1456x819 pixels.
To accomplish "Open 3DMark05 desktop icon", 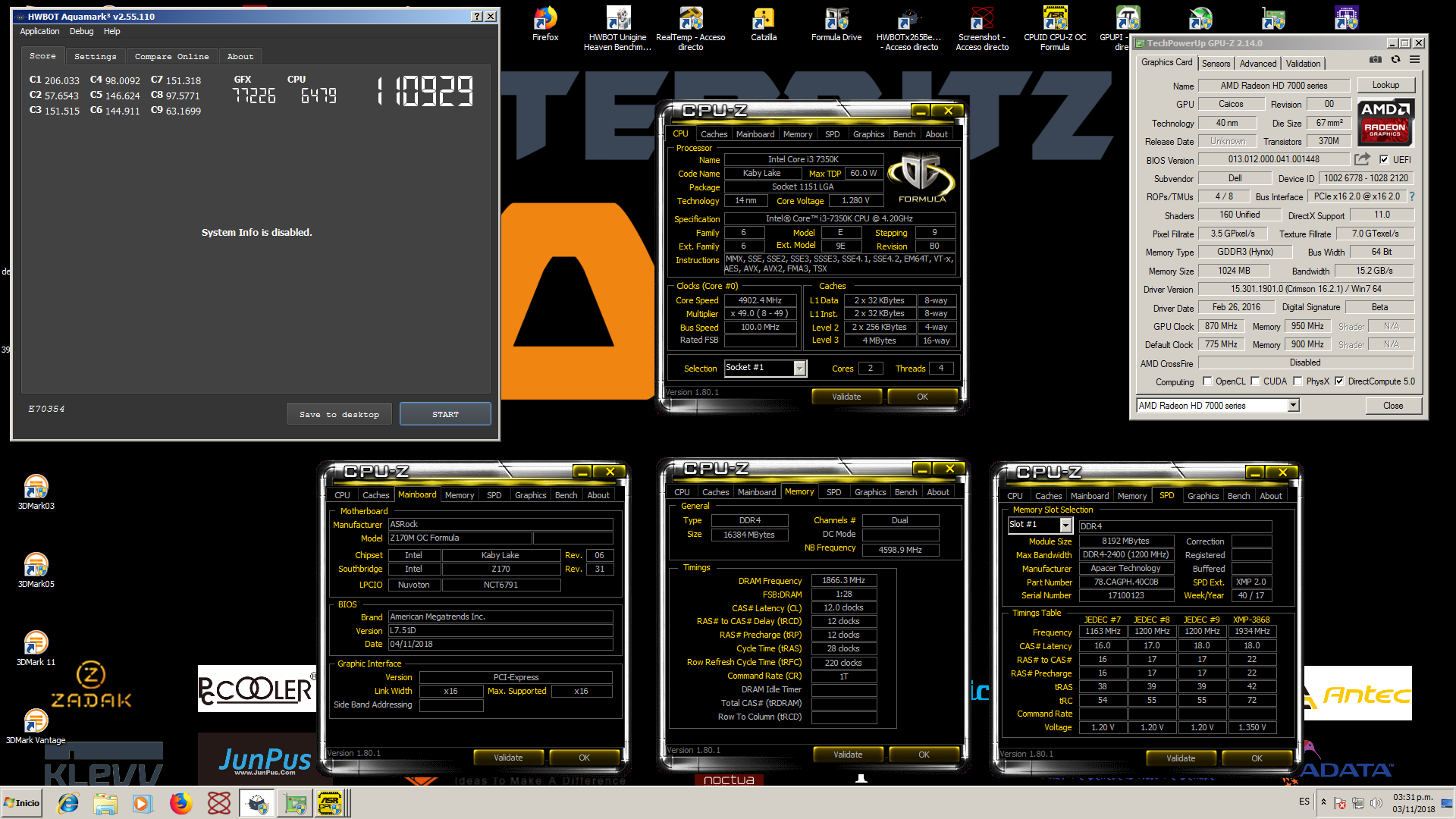I will [x=36, y=570].
